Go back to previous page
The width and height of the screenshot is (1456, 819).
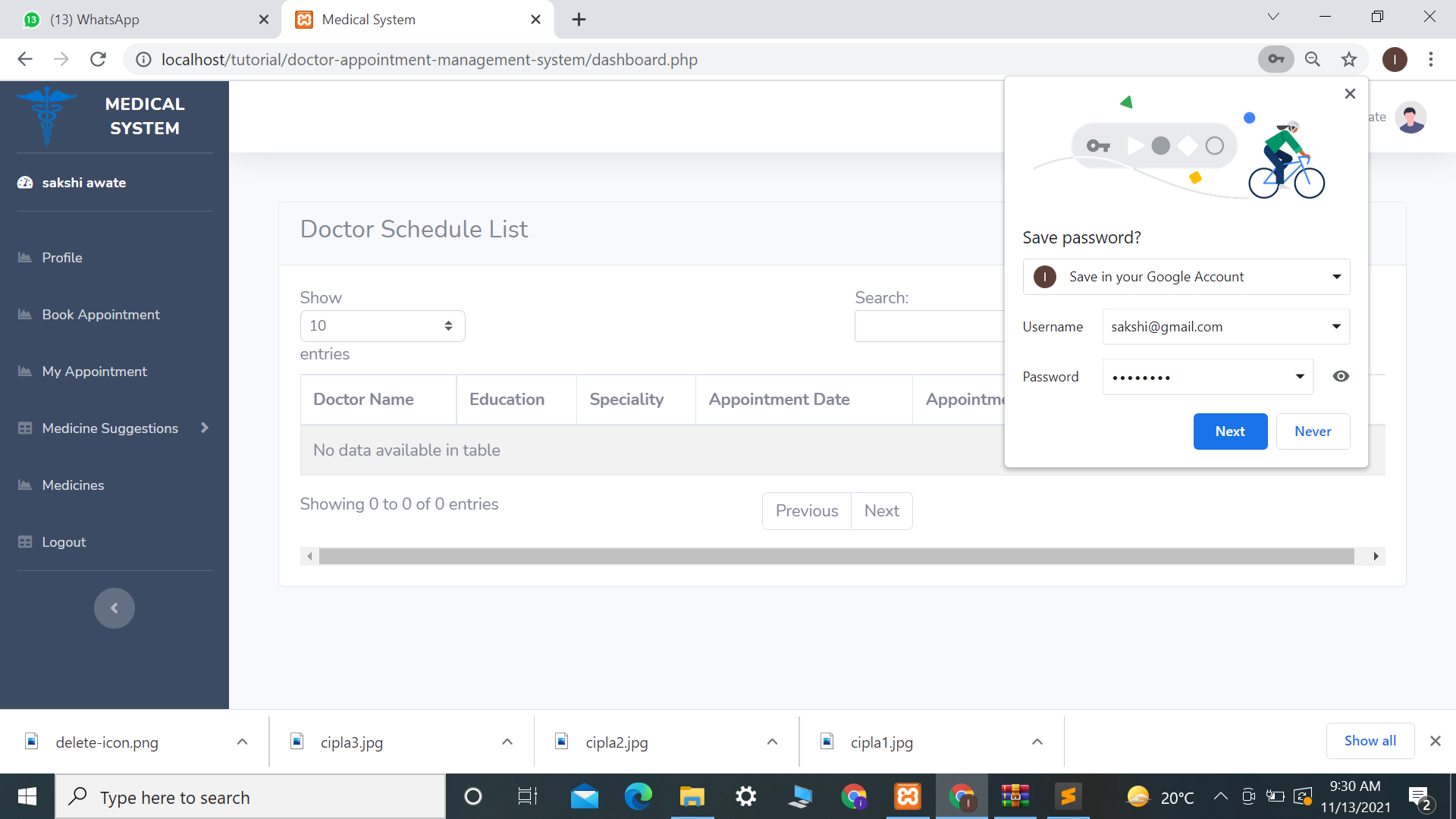click(x=25, y=59)
